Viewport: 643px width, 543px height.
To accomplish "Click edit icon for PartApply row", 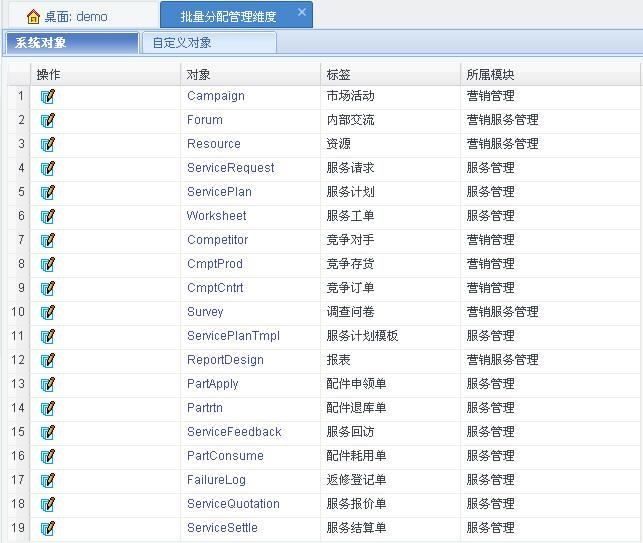I will pos(48,384).
